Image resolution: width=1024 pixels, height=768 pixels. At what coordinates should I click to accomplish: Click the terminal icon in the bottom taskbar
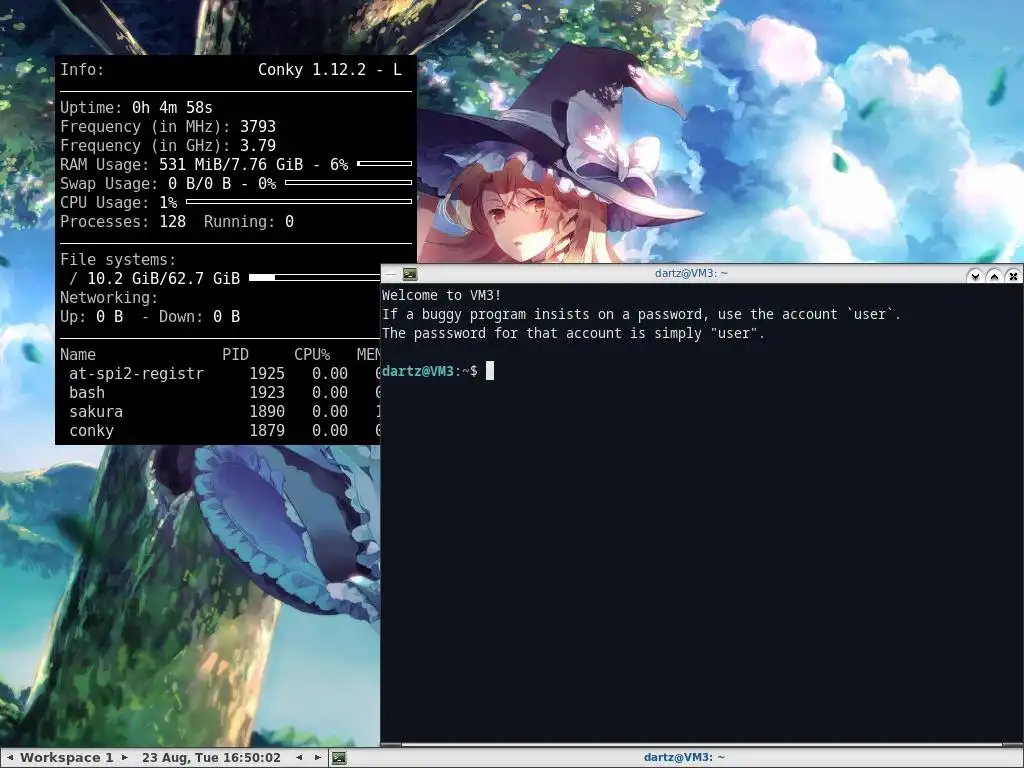[x=339, y=758]
